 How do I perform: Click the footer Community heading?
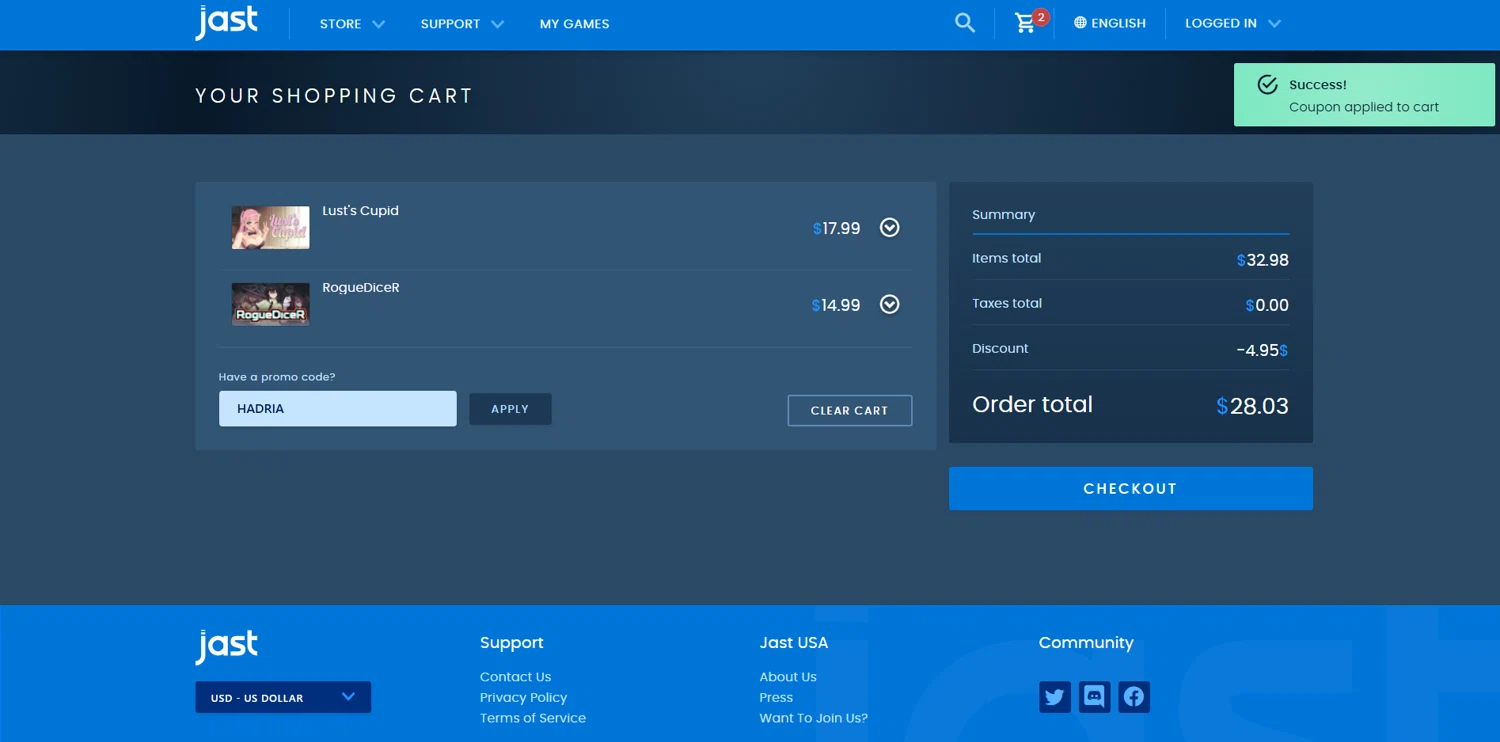tap(1086, 643)
